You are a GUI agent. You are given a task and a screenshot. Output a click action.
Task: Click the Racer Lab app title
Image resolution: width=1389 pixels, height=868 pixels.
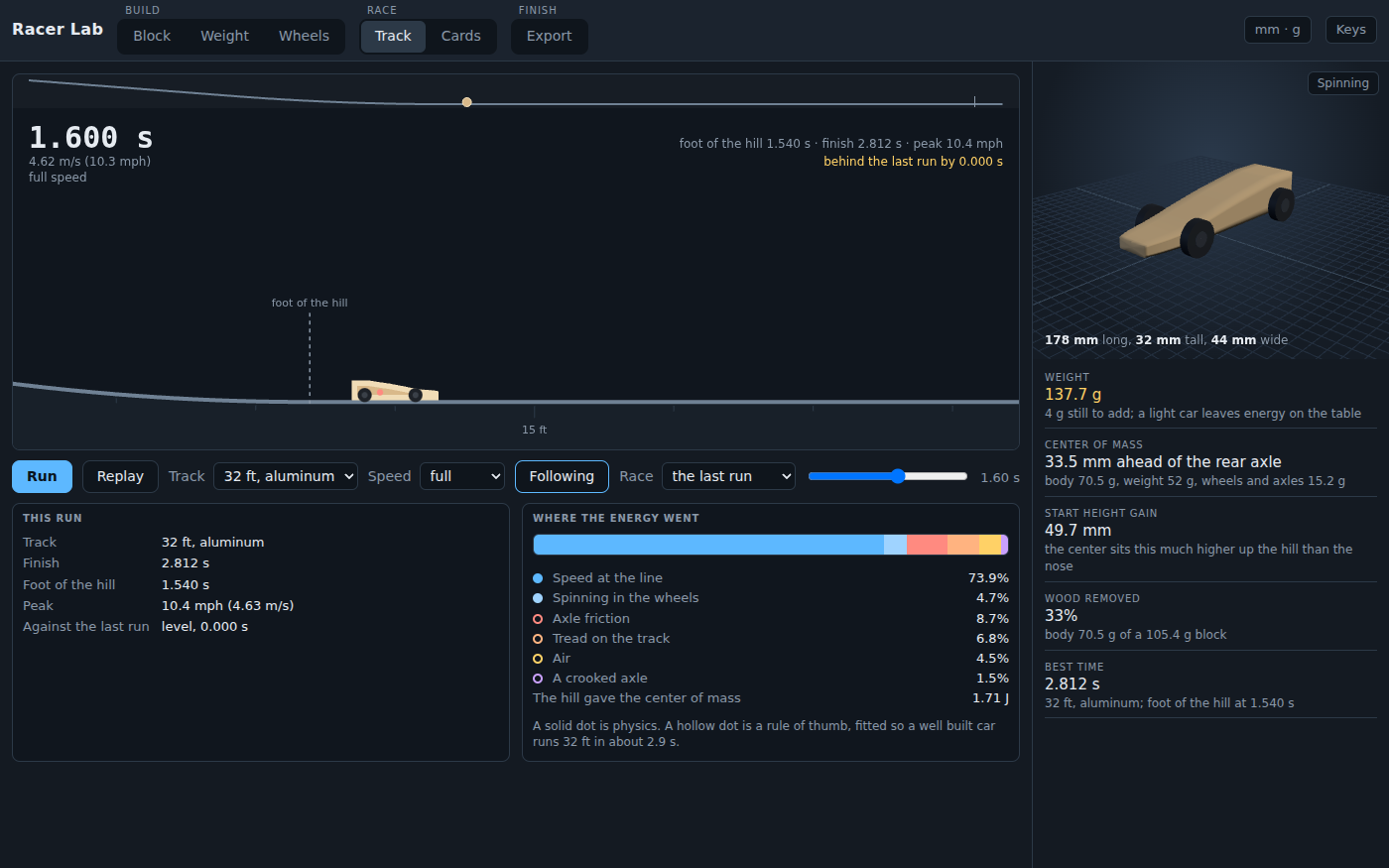(x=58, y=30)
